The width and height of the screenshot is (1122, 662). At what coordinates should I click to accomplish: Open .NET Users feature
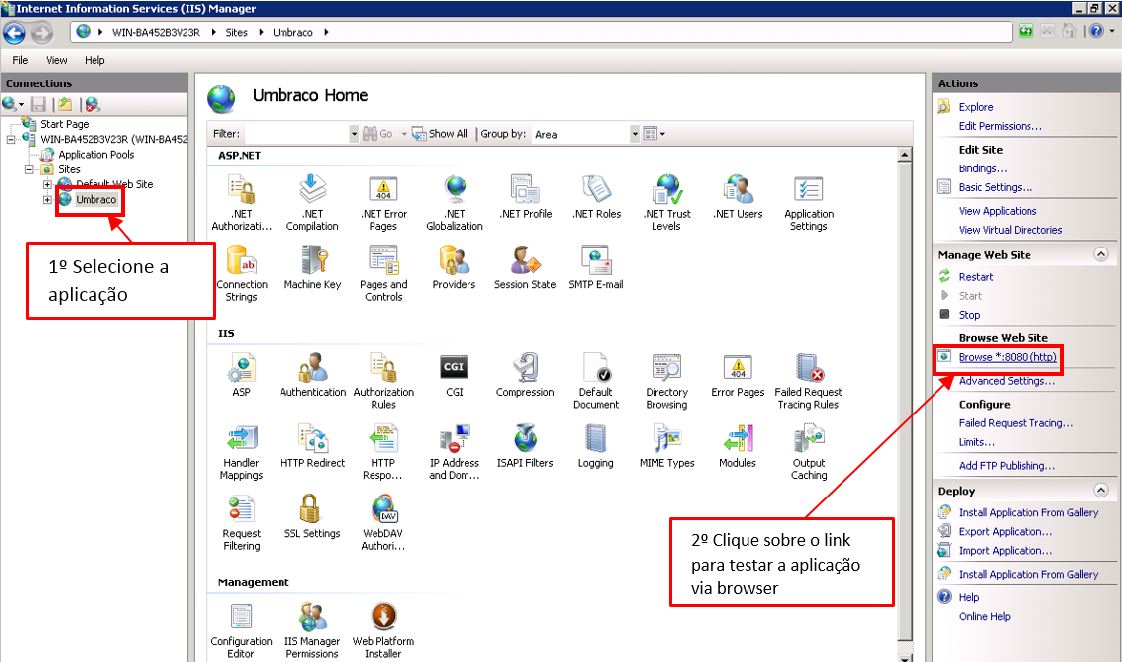738,197
